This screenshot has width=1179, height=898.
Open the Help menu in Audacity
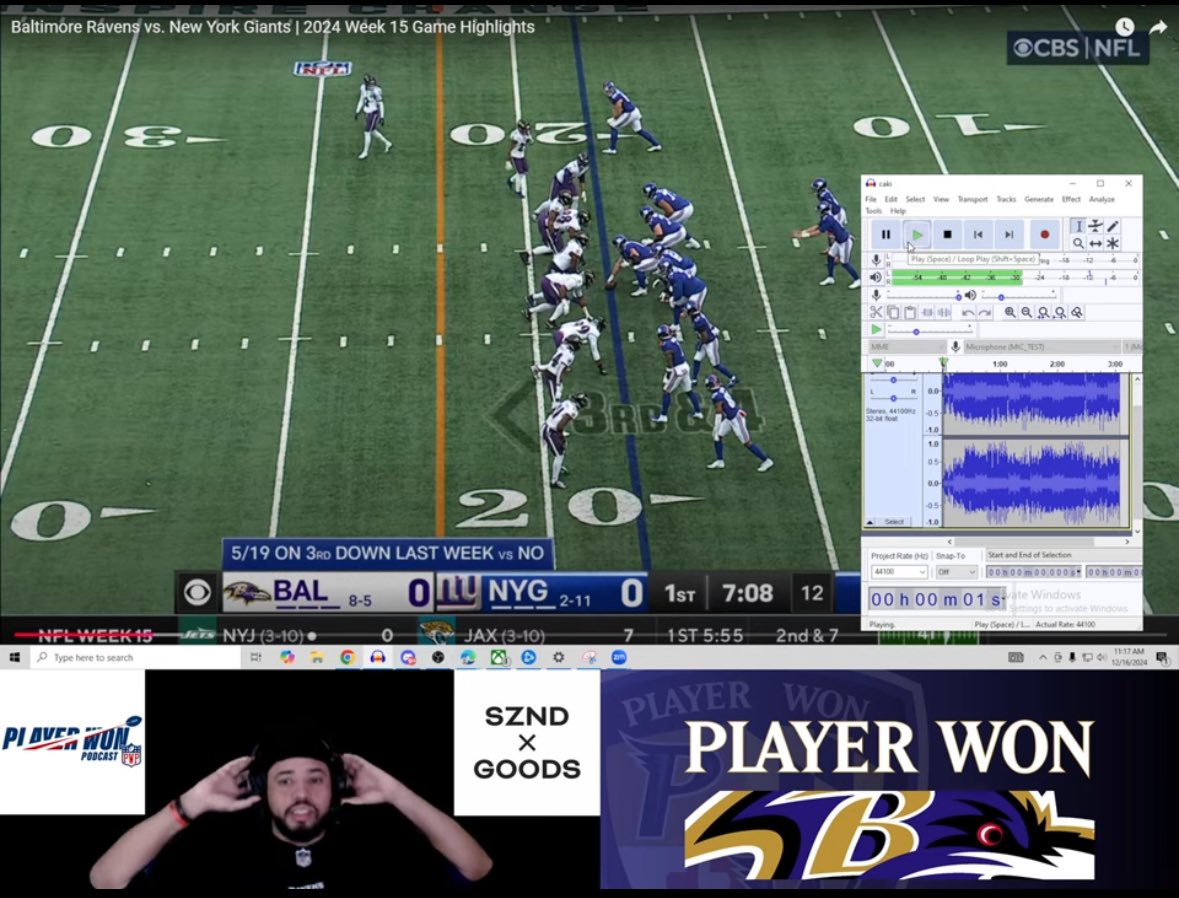898,211
